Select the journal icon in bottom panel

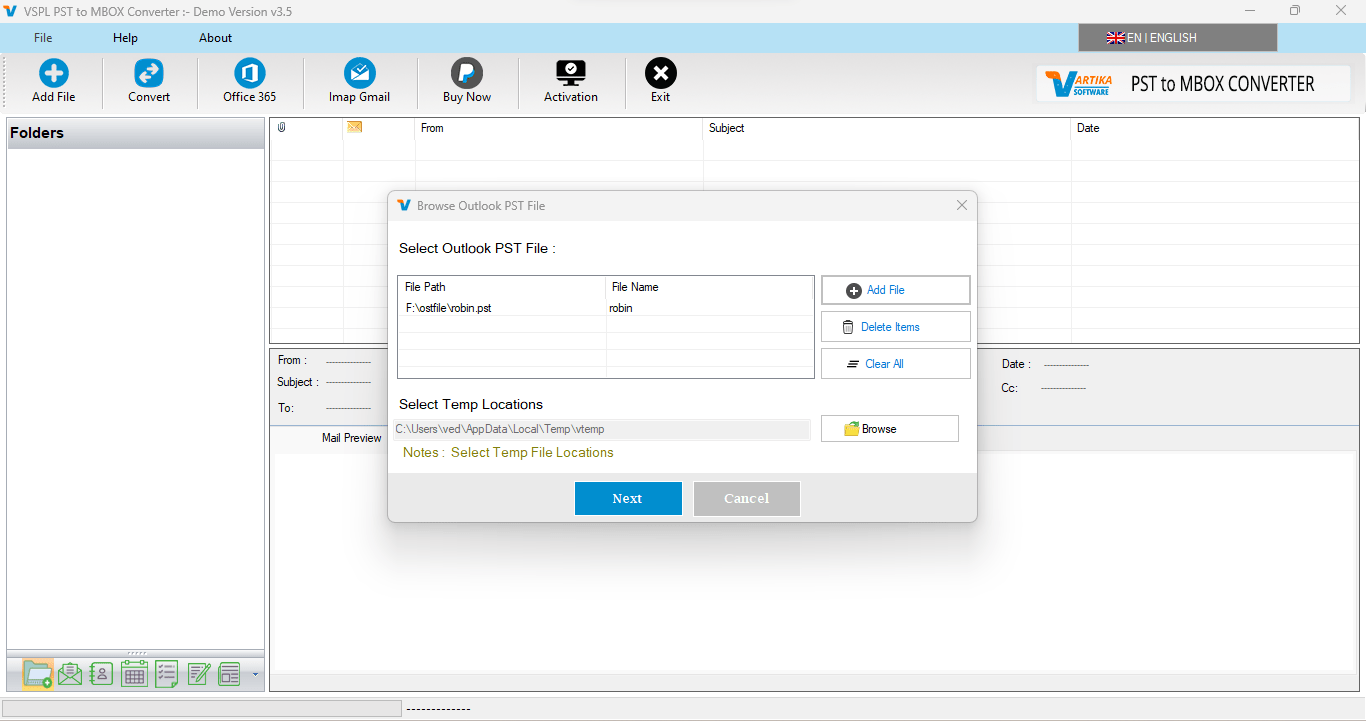[230, 674]
